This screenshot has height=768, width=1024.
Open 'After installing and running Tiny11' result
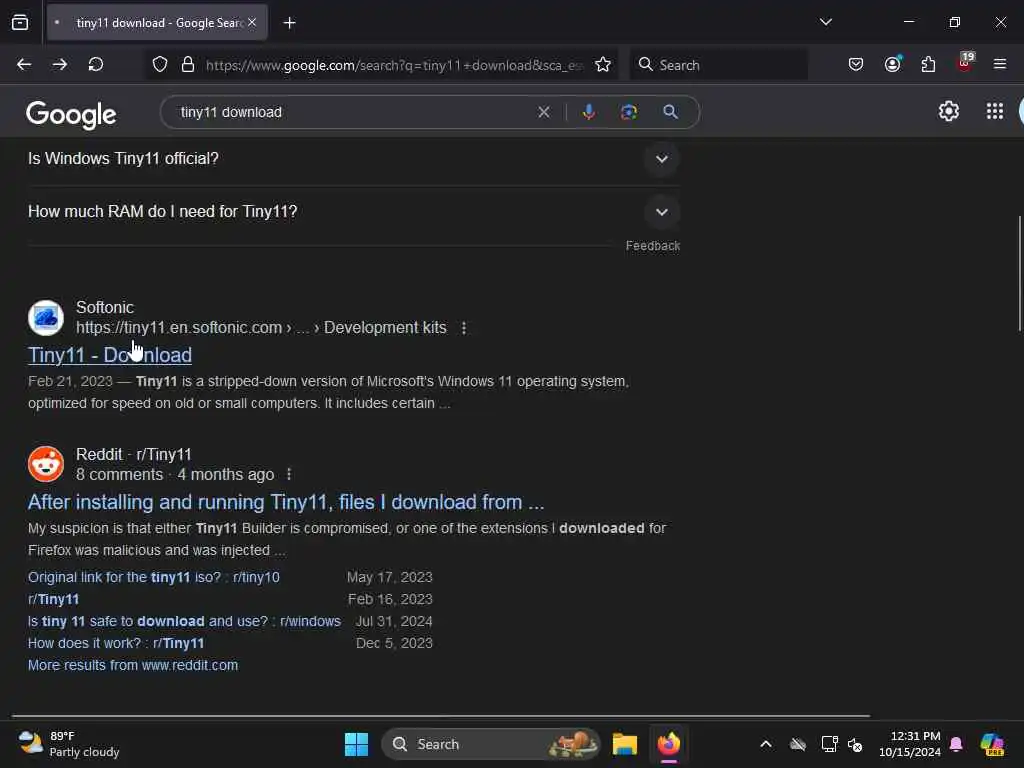[285, 502]
